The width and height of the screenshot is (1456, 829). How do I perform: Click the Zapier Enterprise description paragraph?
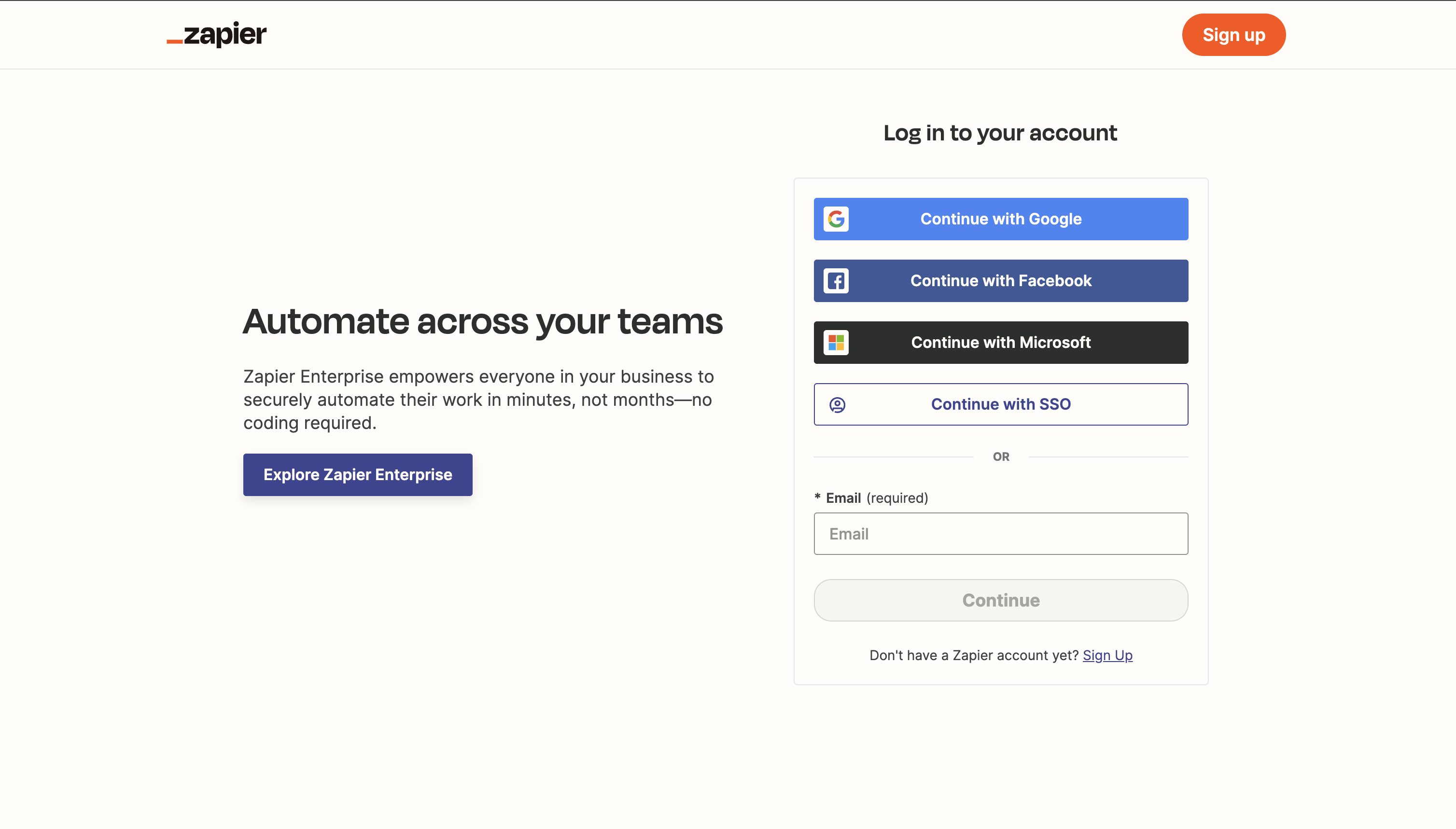pyautogui.click(x=478, y=400)
